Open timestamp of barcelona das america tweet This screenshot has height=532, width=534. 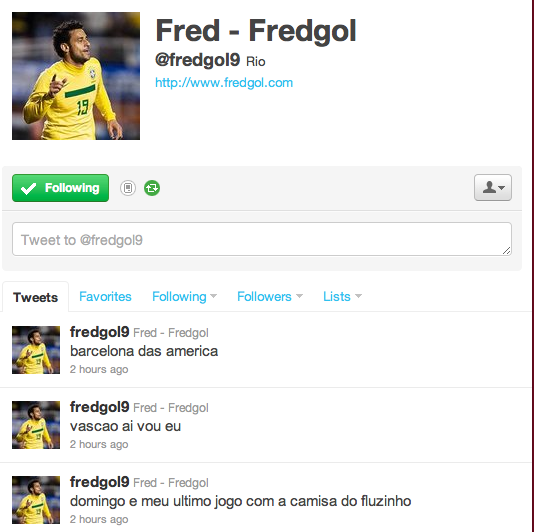coord(99,369)
